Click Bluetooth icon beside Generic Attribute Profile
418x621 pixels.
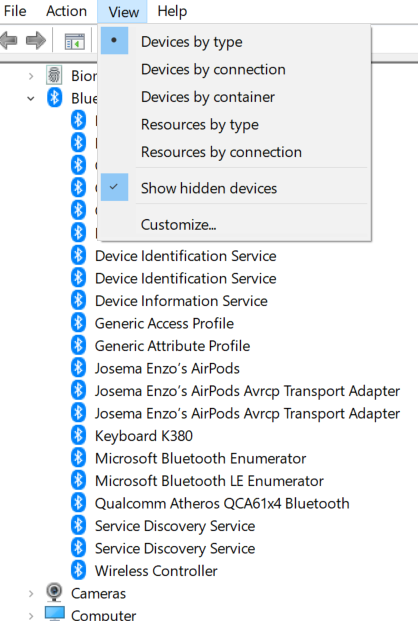pyautogui.click(x=78, y=345)
